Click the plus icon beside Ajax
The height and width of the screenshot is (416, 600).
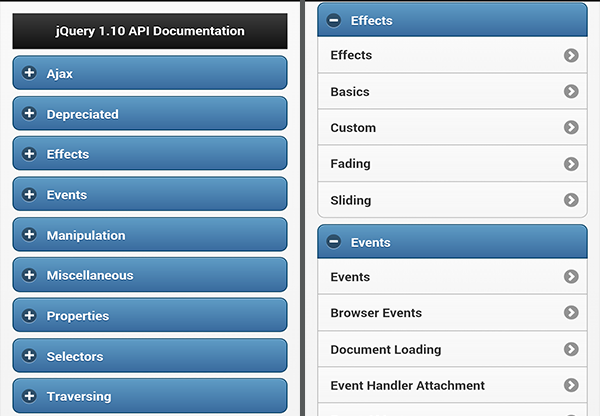point(29,73)
